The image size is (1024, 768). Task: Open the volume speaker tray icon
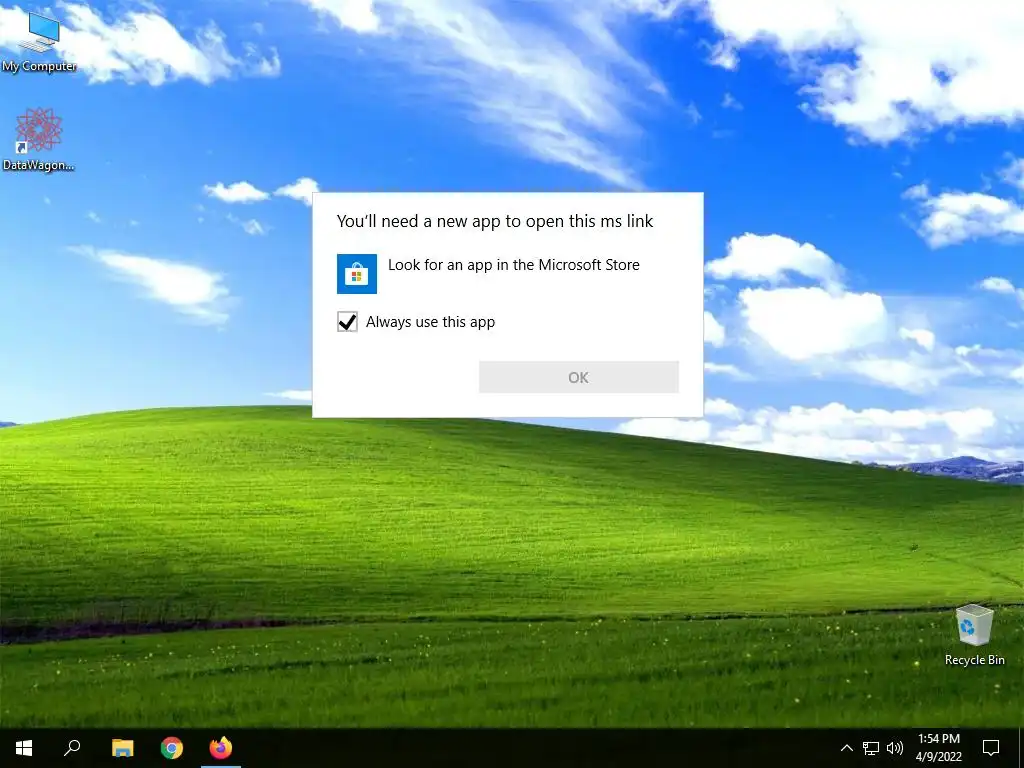click(x=895, y=748)
